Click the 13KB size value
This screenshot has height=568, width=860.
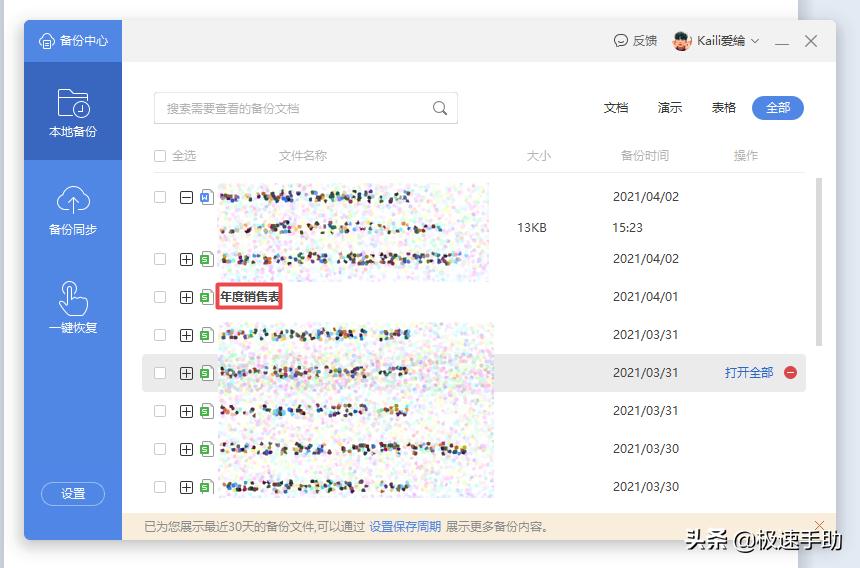point(531,228)
